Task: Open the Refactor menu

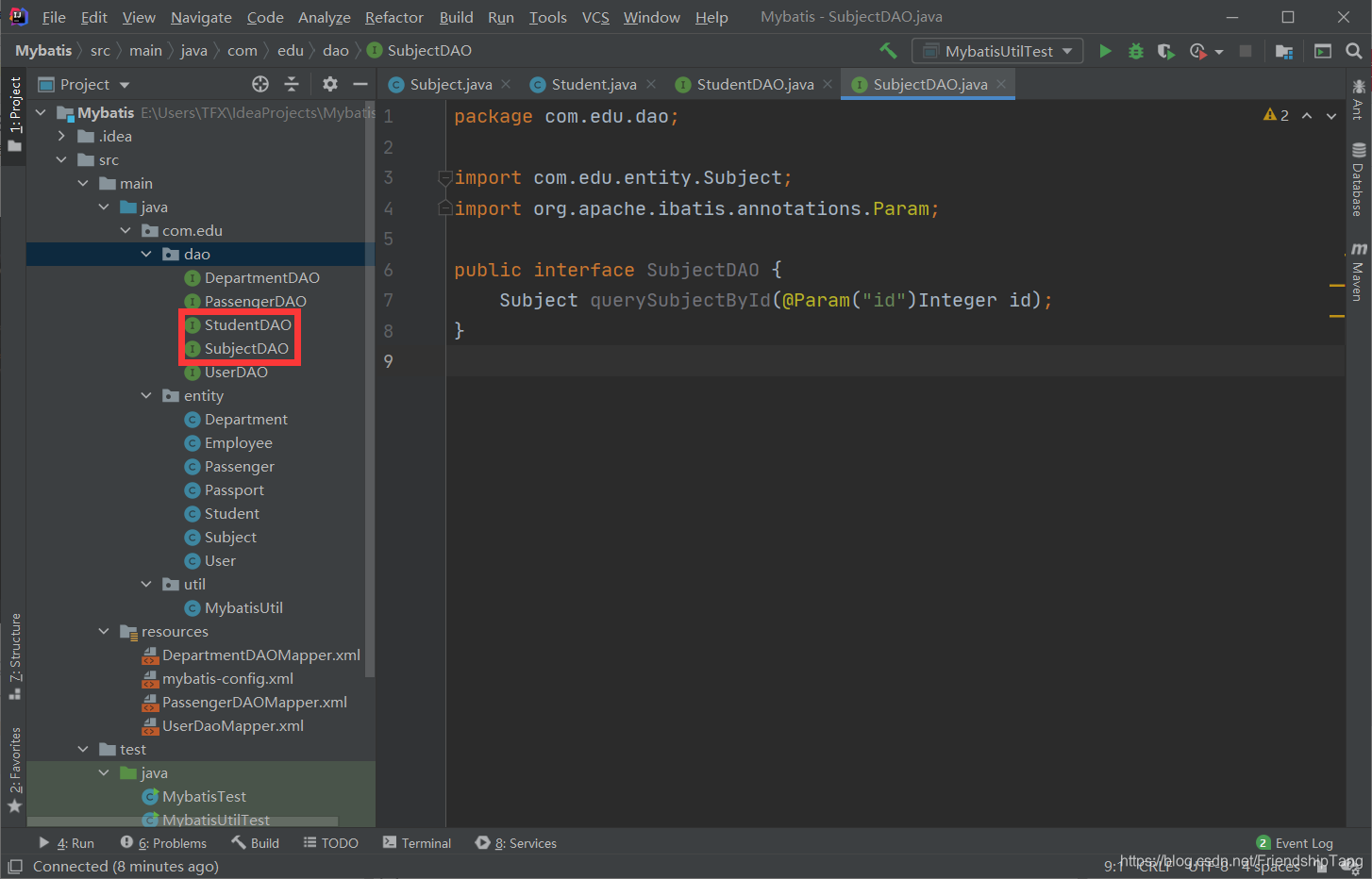Action: (x=394, y=17)
